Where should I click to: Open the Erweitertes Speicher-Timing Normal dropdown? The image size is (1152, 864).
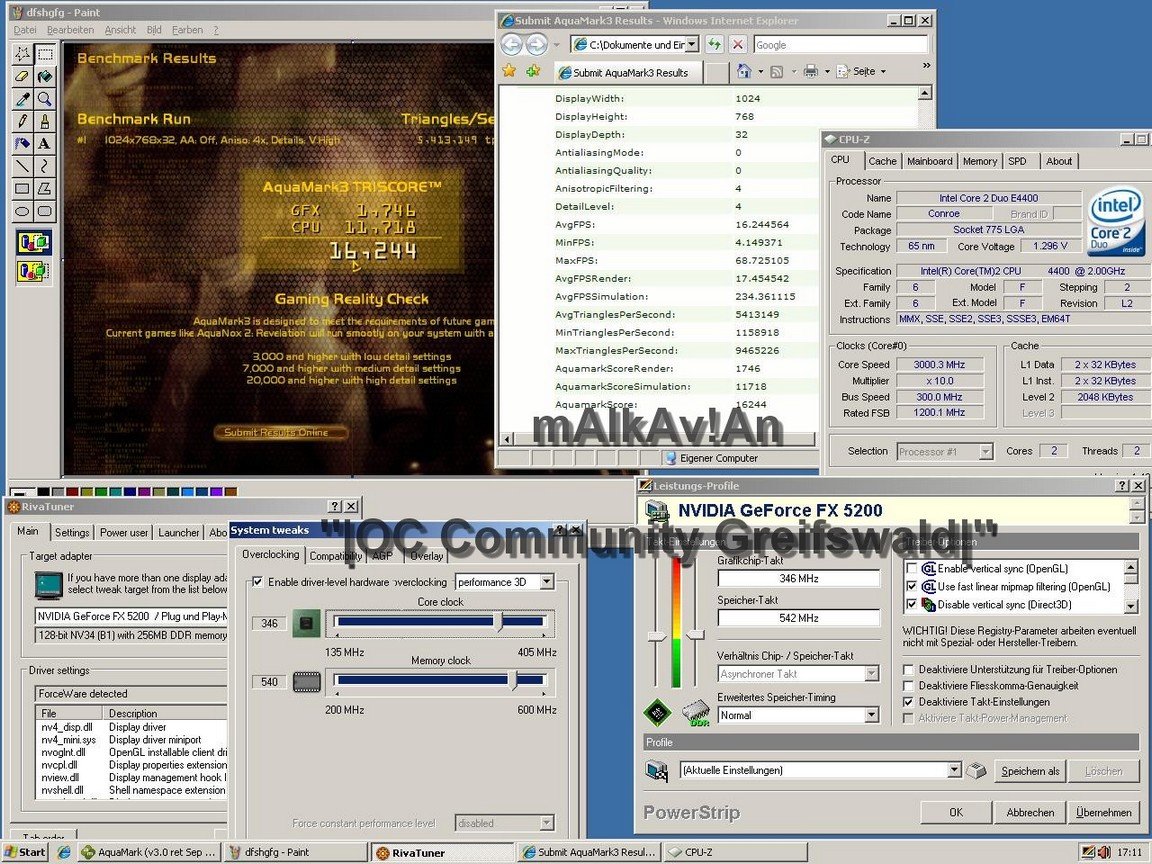click(871, 715)
